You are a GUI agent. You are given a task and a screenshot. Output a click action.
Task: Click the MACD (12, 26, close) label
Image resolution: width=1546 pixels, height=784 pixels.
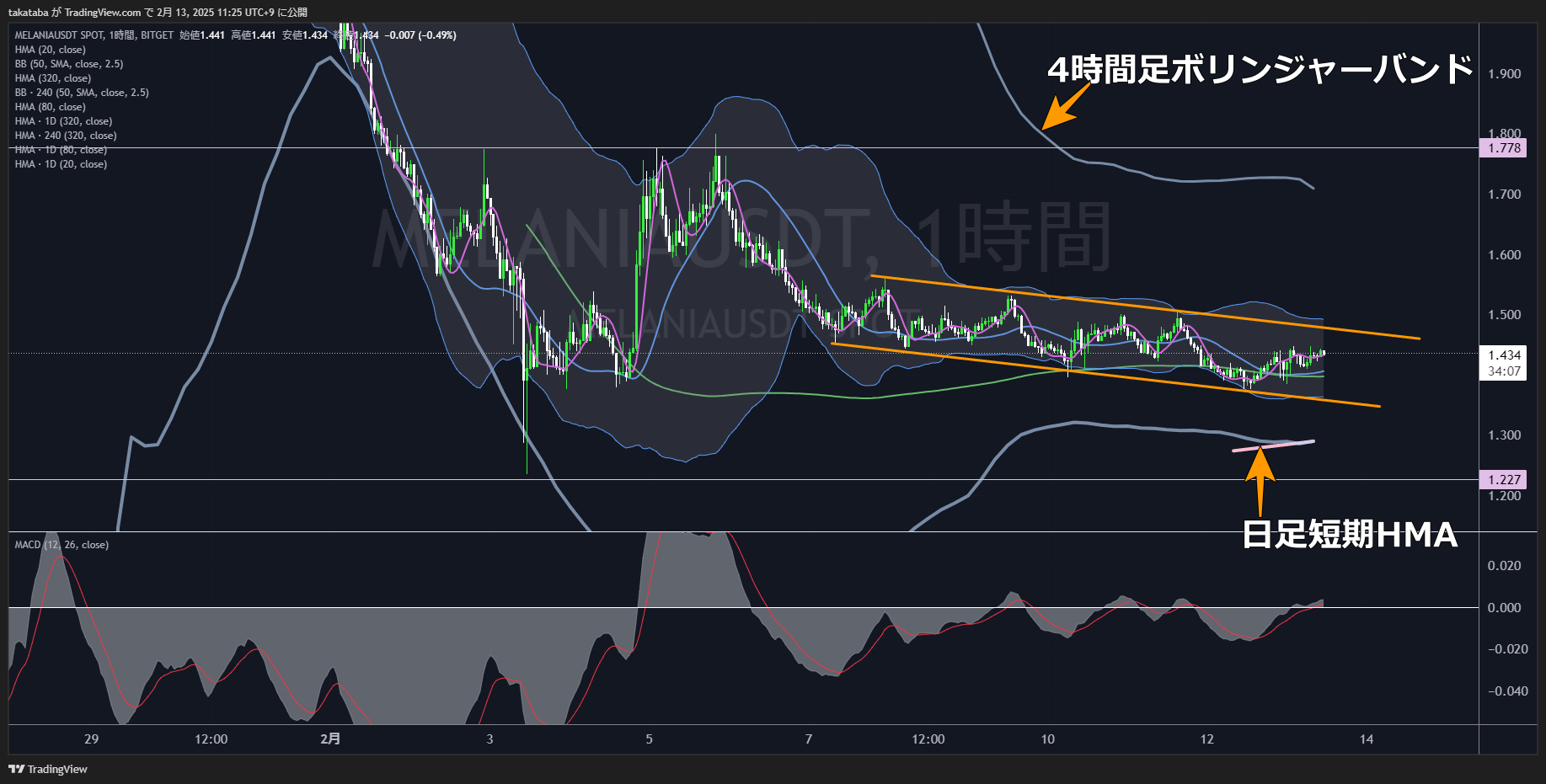[62, 545]
